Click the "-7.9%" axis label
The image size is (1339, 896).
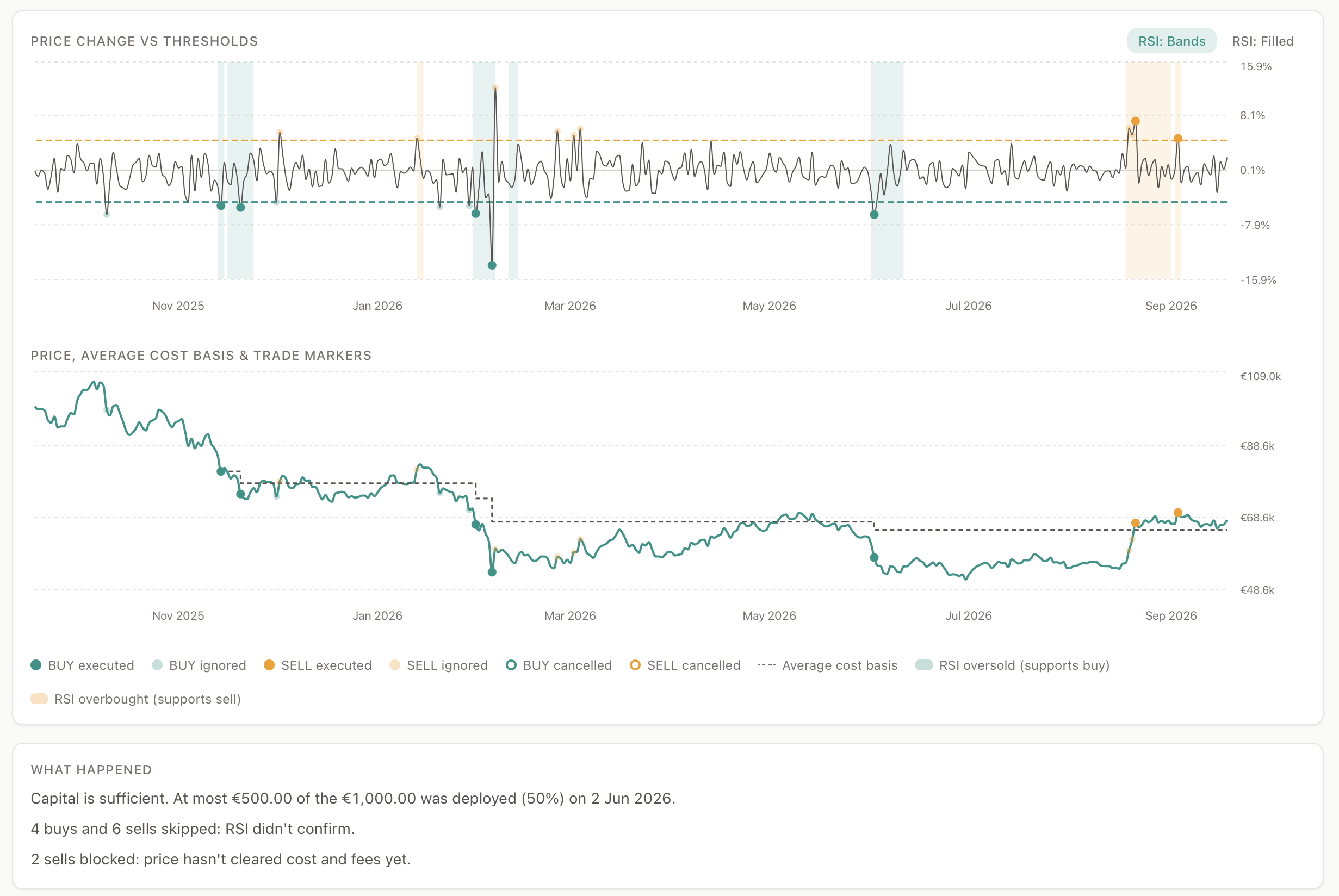point(1254,225)
